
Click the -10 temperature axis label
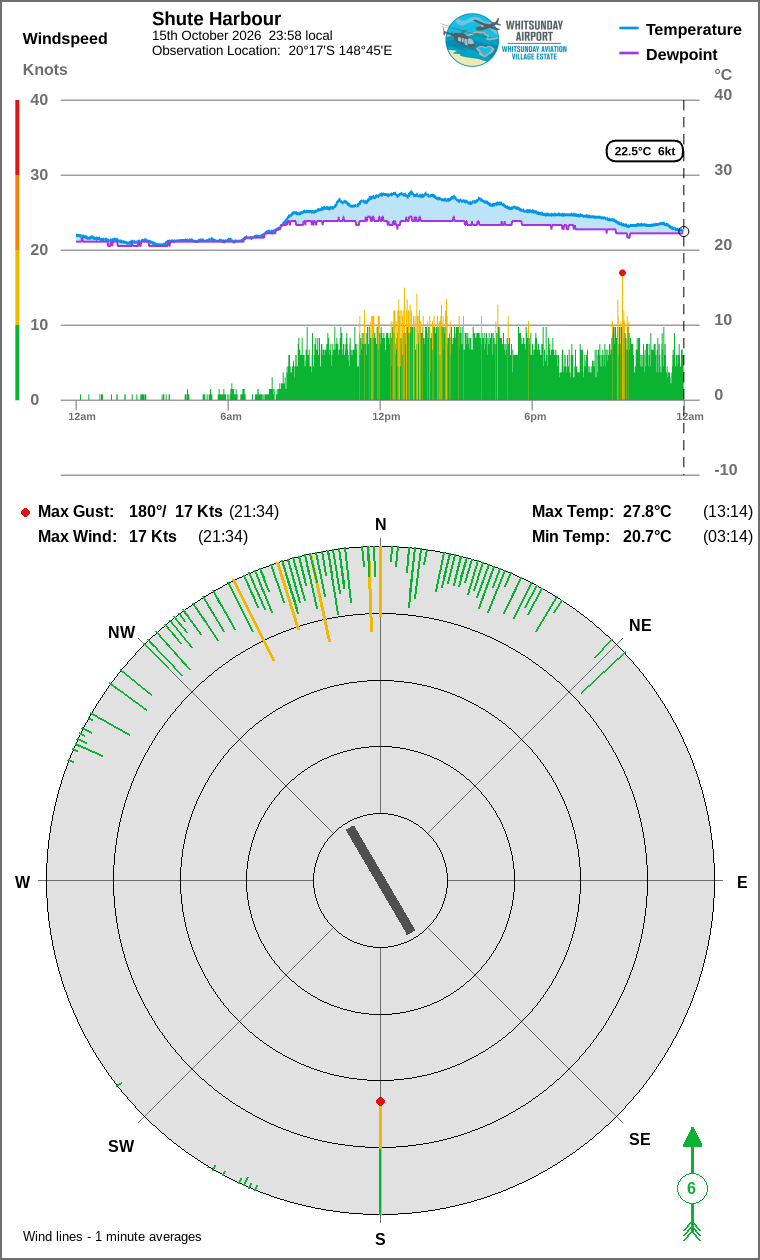tap(725, 470)
